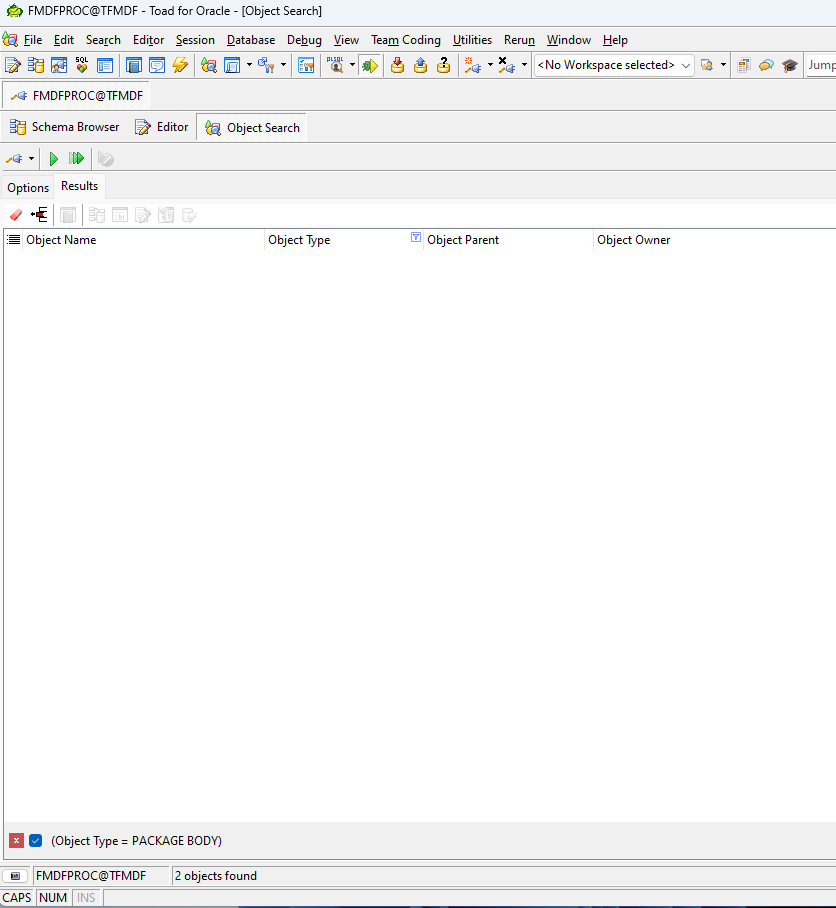Click the NUM indicator in status bar
Image resolution: width=836 pixels, height=908 pixels.
pos(53,898)
